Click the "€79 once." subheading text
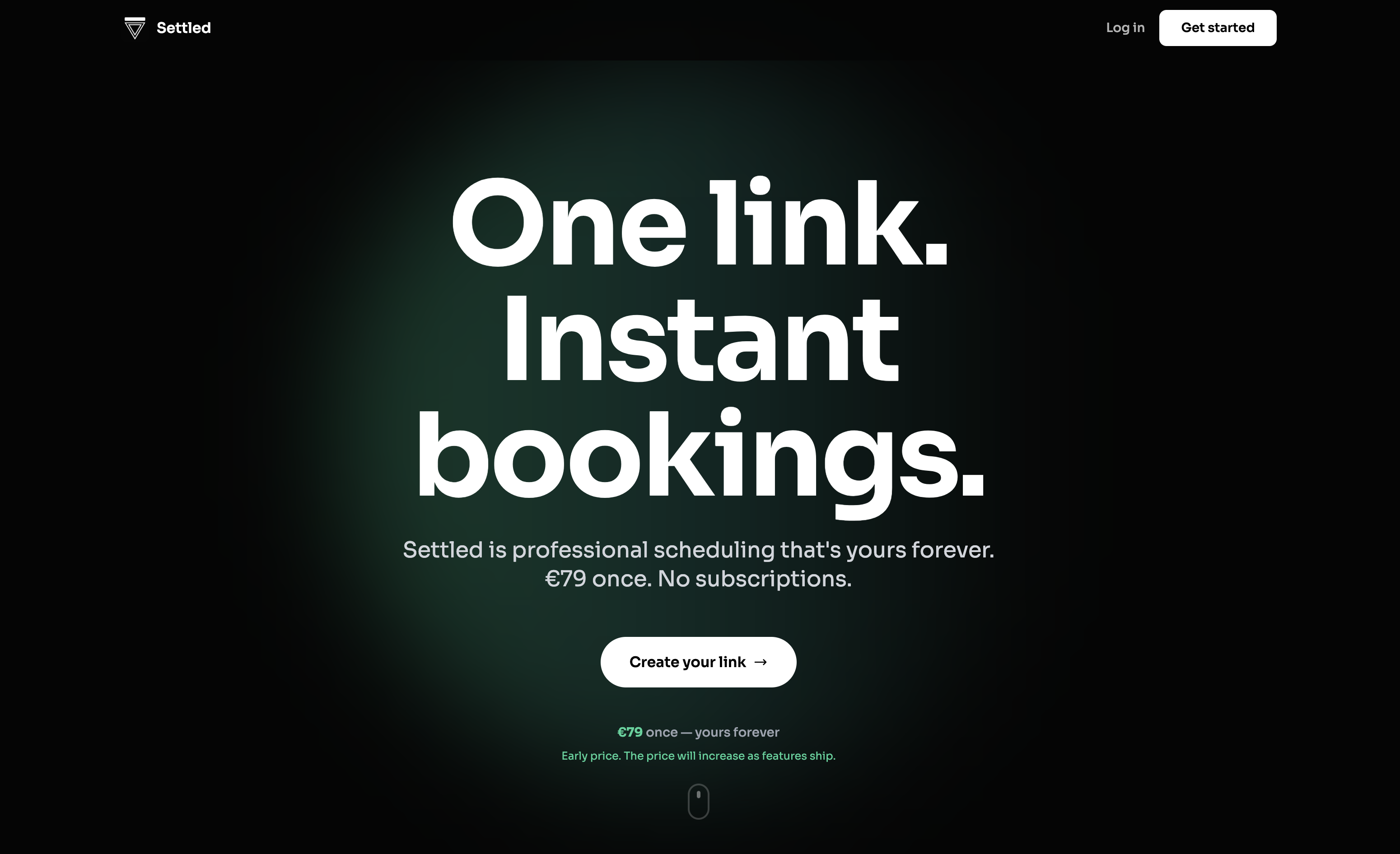This screenshot has width=1400, height=854. pyautogui.click(x=598, y=579)
